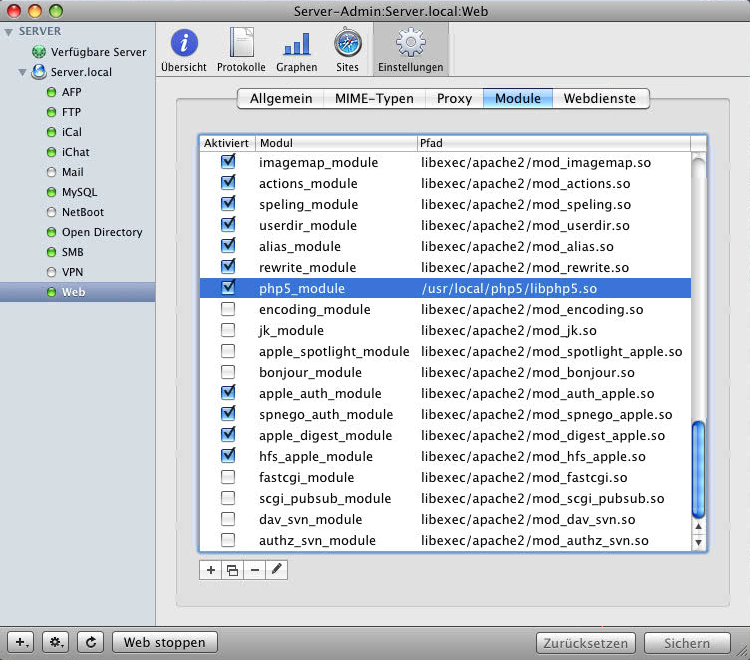
Task: Collapse the Server.local tree node
Action: [23, 72]
